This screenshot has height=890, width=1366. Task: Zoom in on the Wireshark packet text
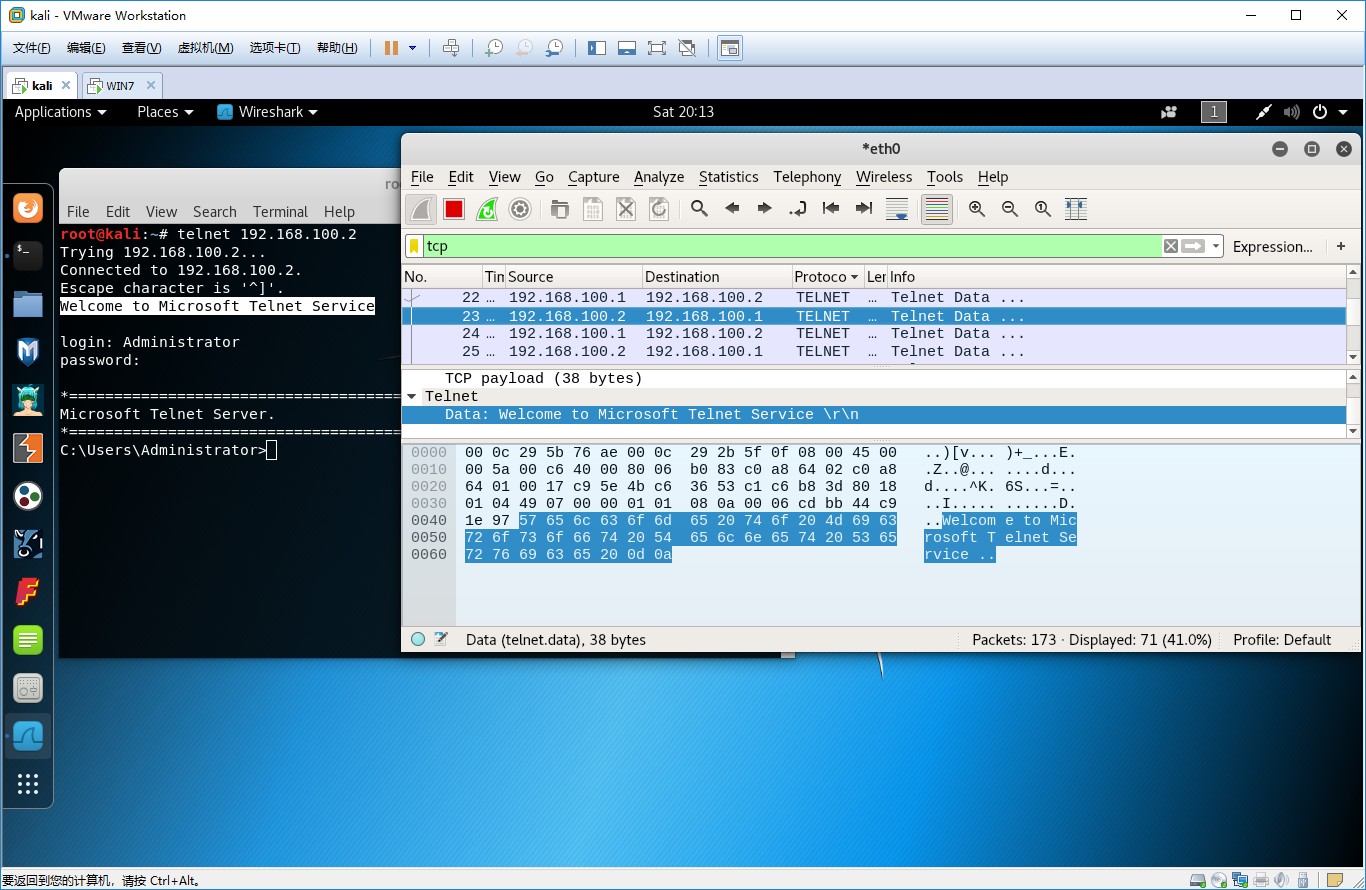point(977,208)
